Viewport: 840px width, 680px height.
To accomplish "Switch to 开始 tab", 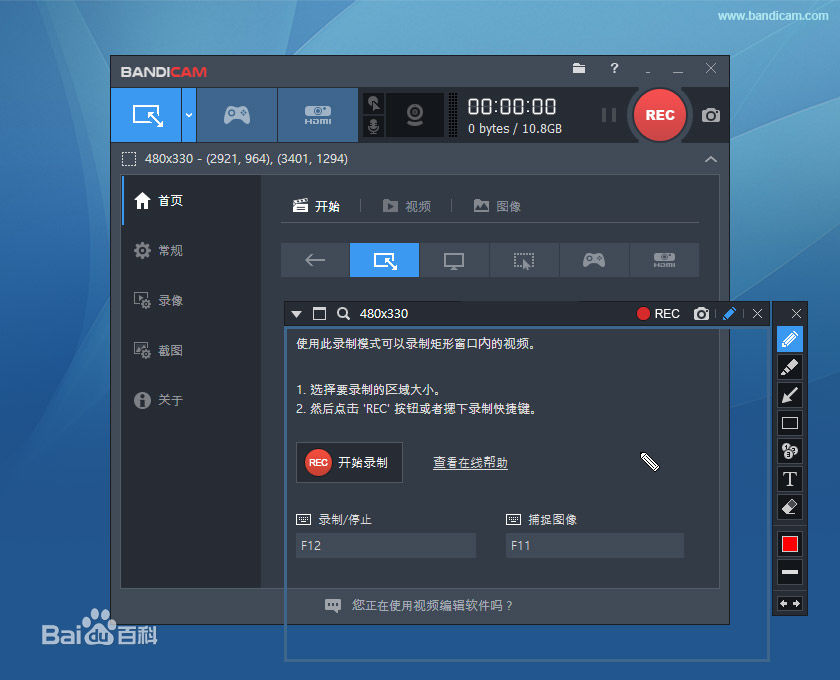I will coord(317,206).
